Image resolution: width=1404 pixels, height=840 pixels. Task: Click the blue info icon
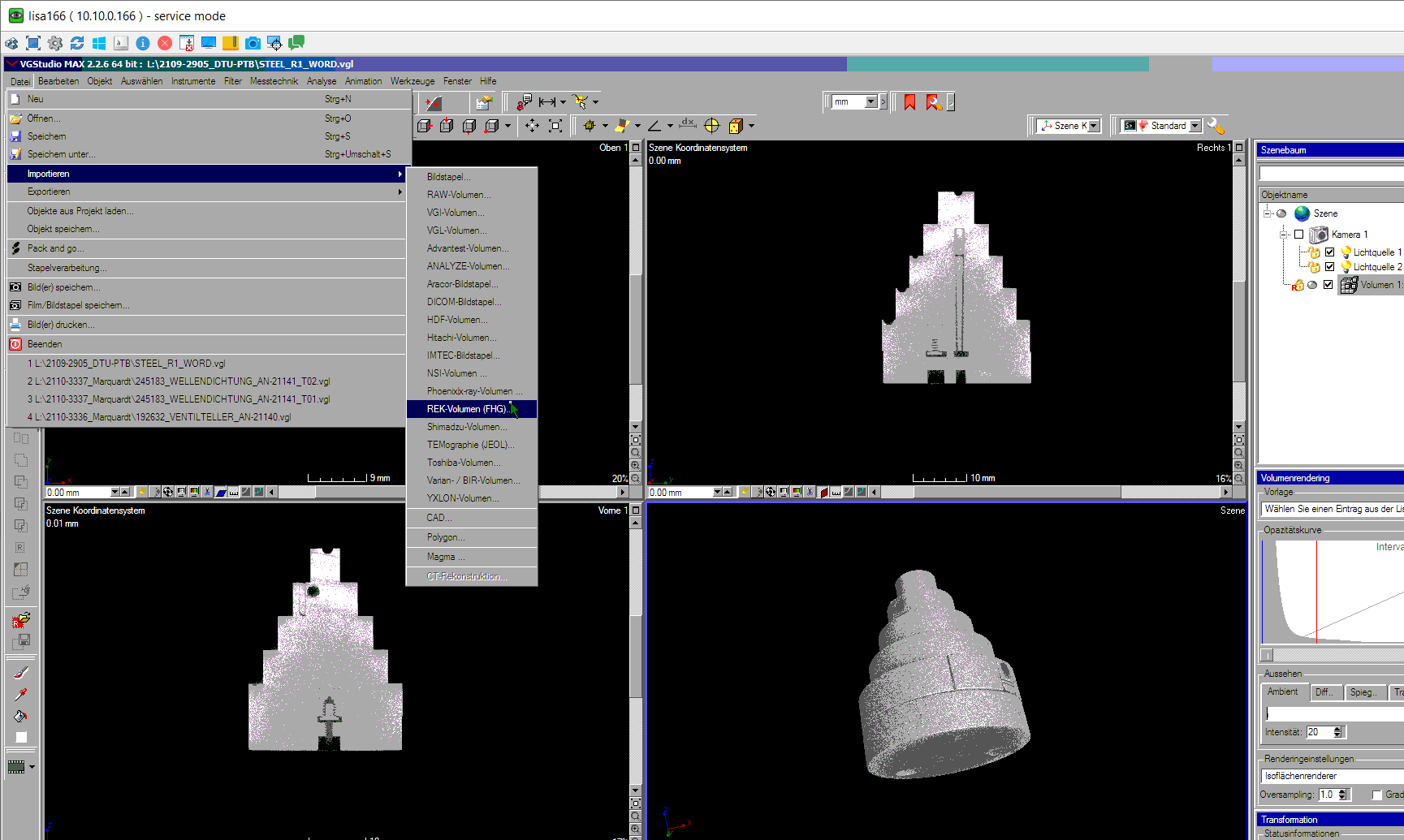(143, 43)
